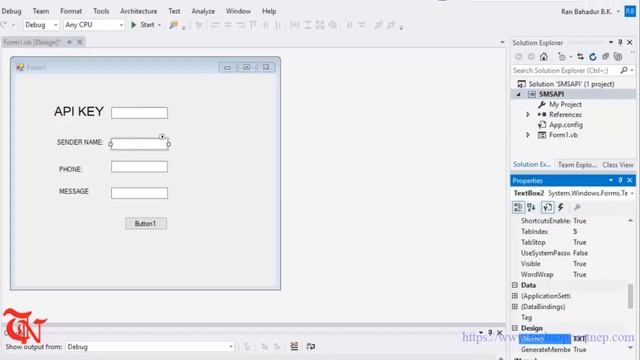Click the SENDER NAME label on form

click(x=80, y=142)
